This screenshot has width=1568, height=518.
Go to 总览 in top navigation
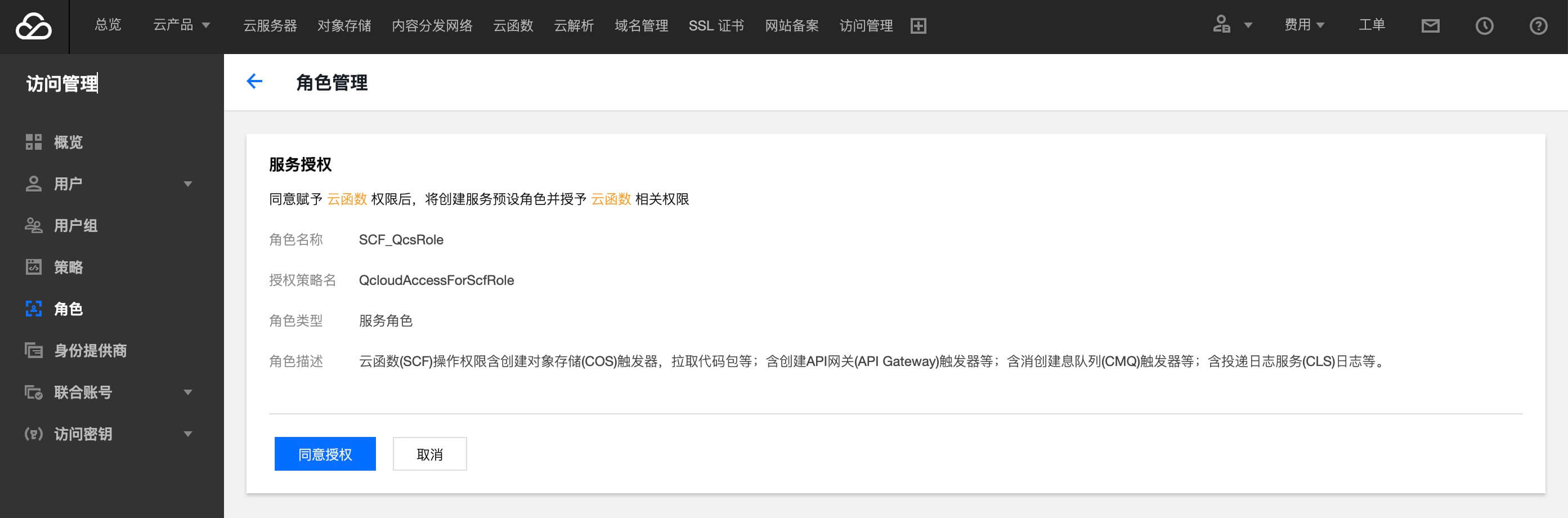pyautogui.click(x=109, y=25)
